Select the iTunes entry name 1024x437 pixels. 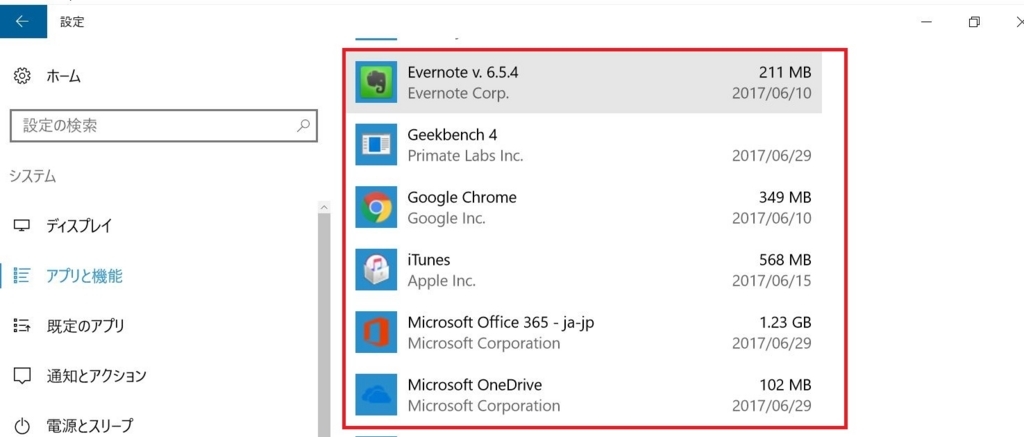tap(429, 260)
